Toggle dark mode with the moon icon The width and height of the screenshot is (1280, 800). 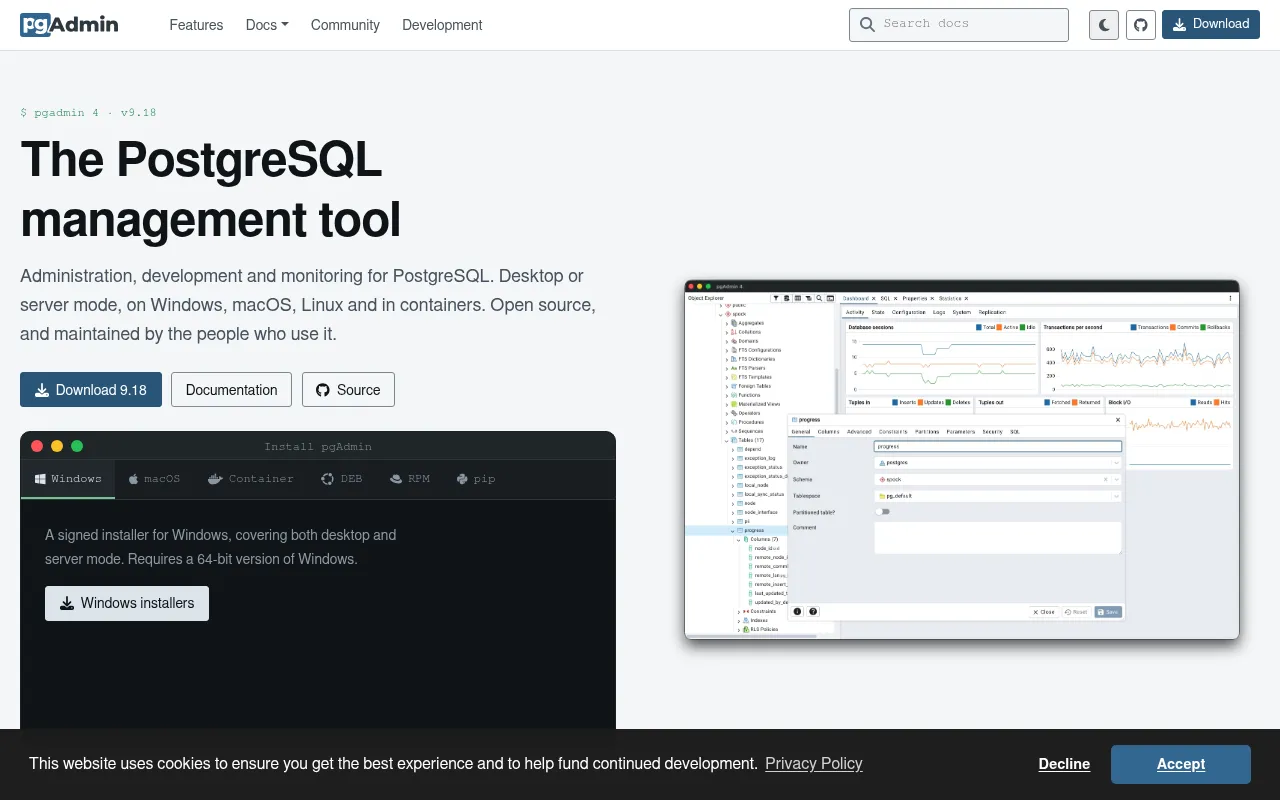[x=1104, y=25]
